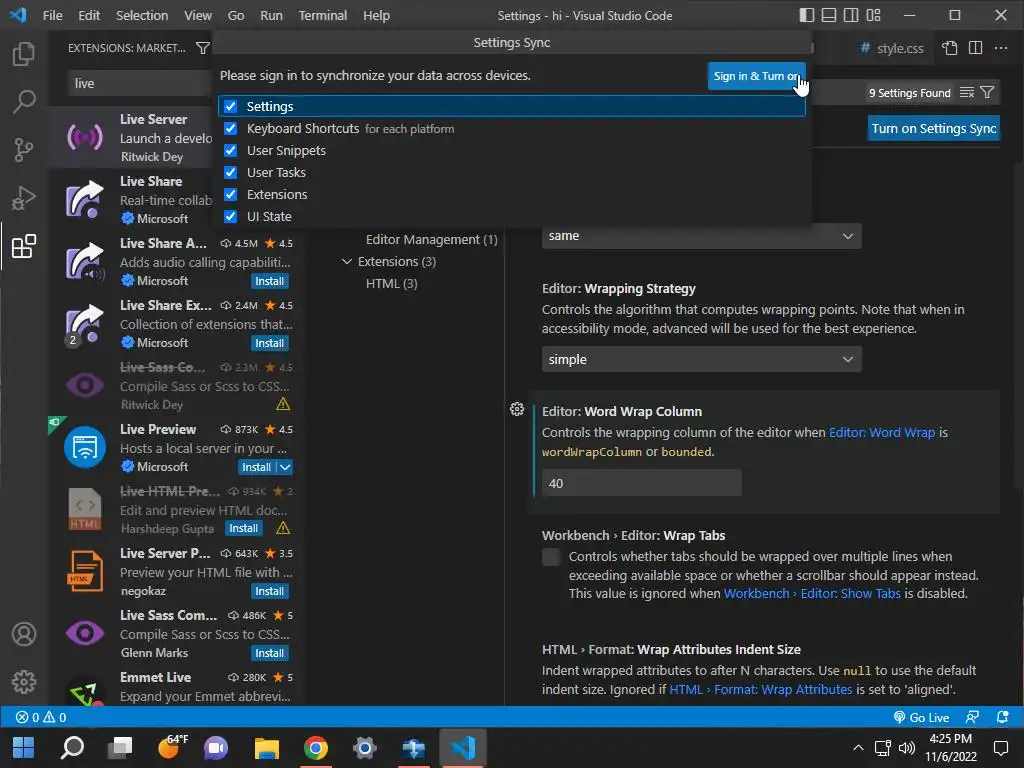Switch to the style.css tab
The height and width of the screenshot is (768, 1024).
tap(891, 48)
